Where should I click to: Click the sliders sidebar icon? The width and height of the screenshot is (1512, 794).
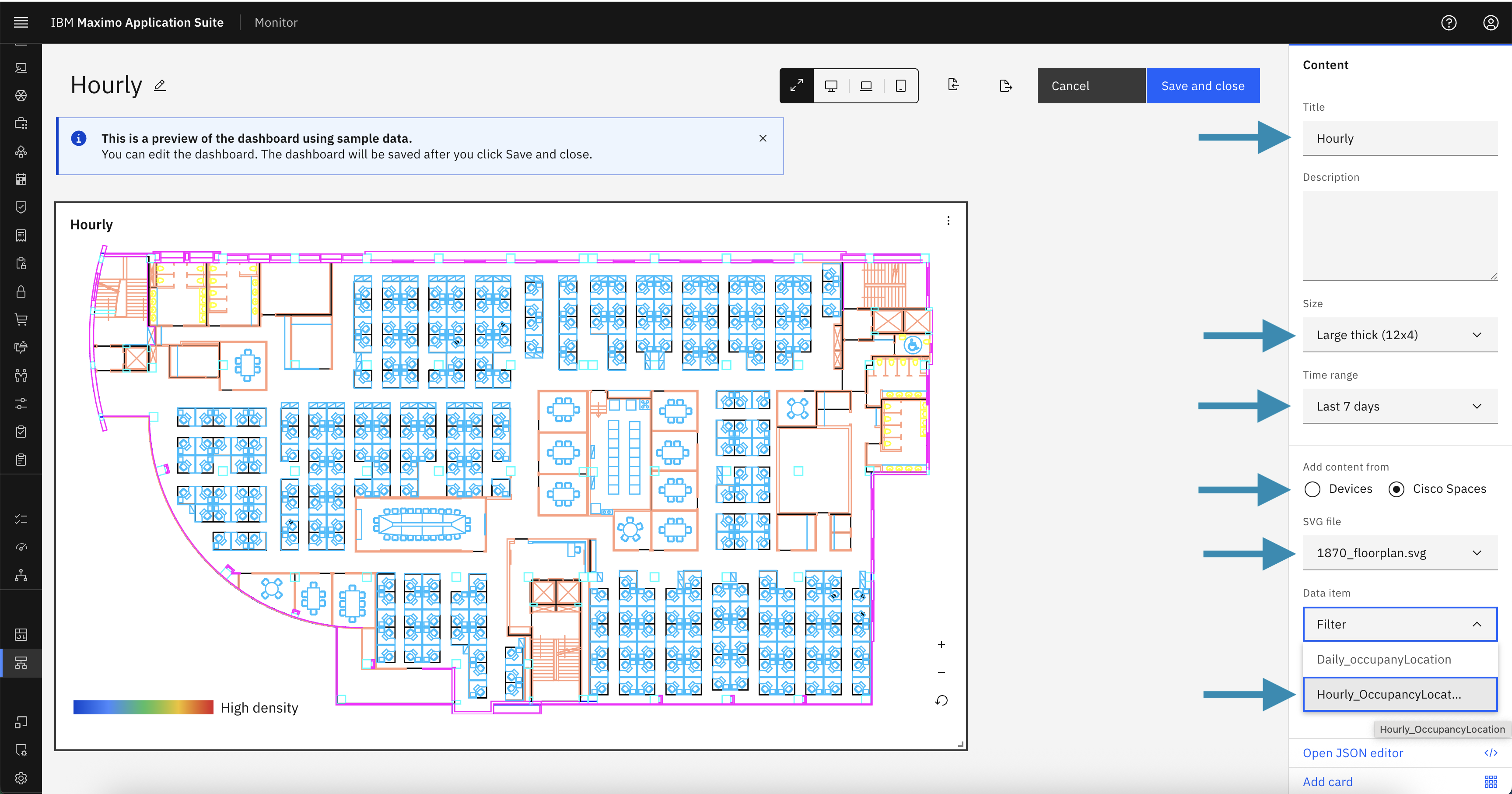[x=21, y=404]
